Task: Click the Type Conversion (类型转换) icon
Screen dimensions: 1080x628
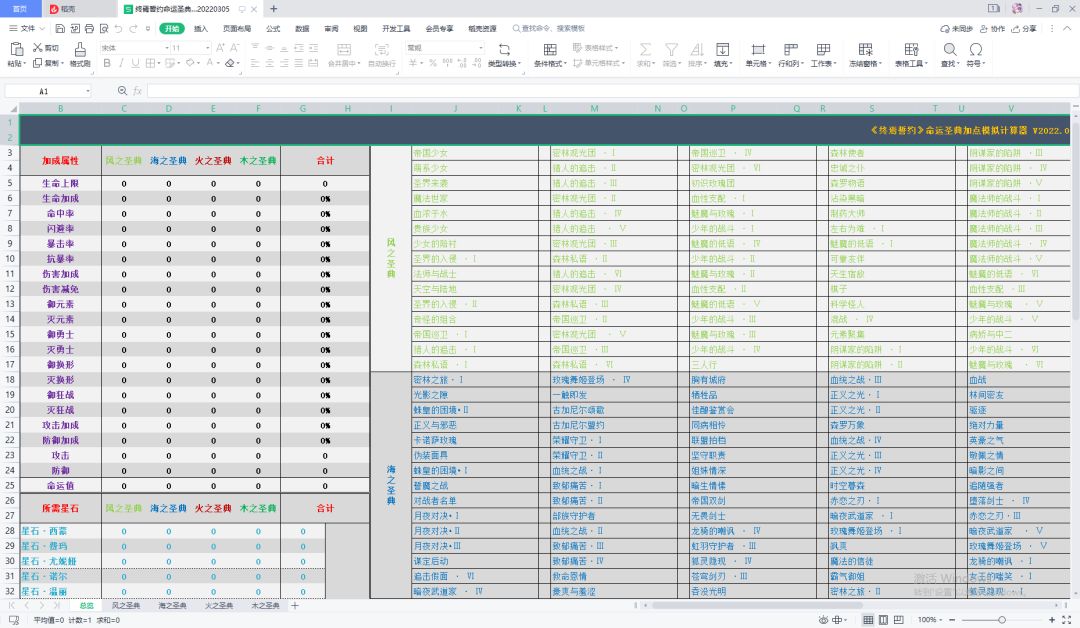Action: [503, 48]
